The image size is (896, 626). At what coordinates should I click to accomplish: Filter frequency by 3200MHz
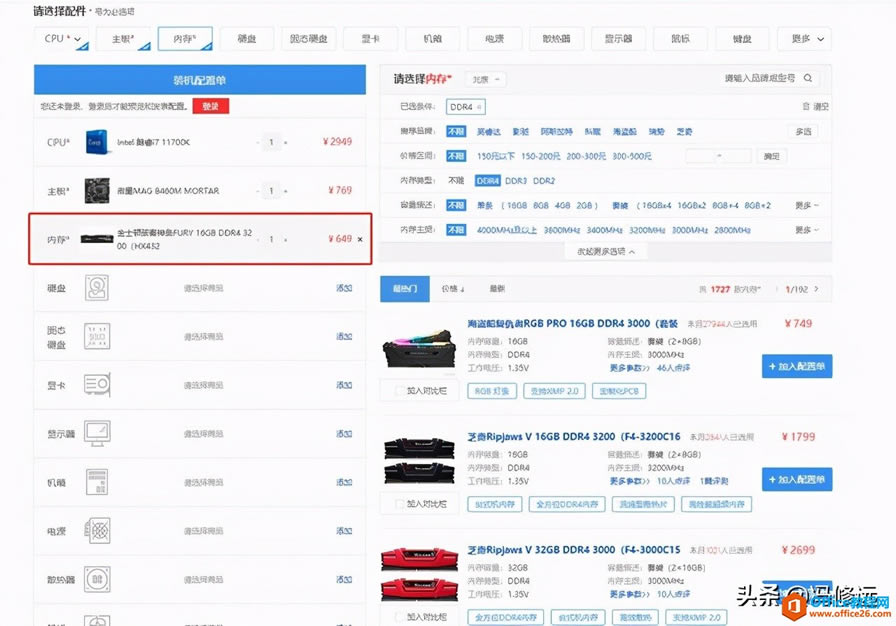[x=647, y=230]
